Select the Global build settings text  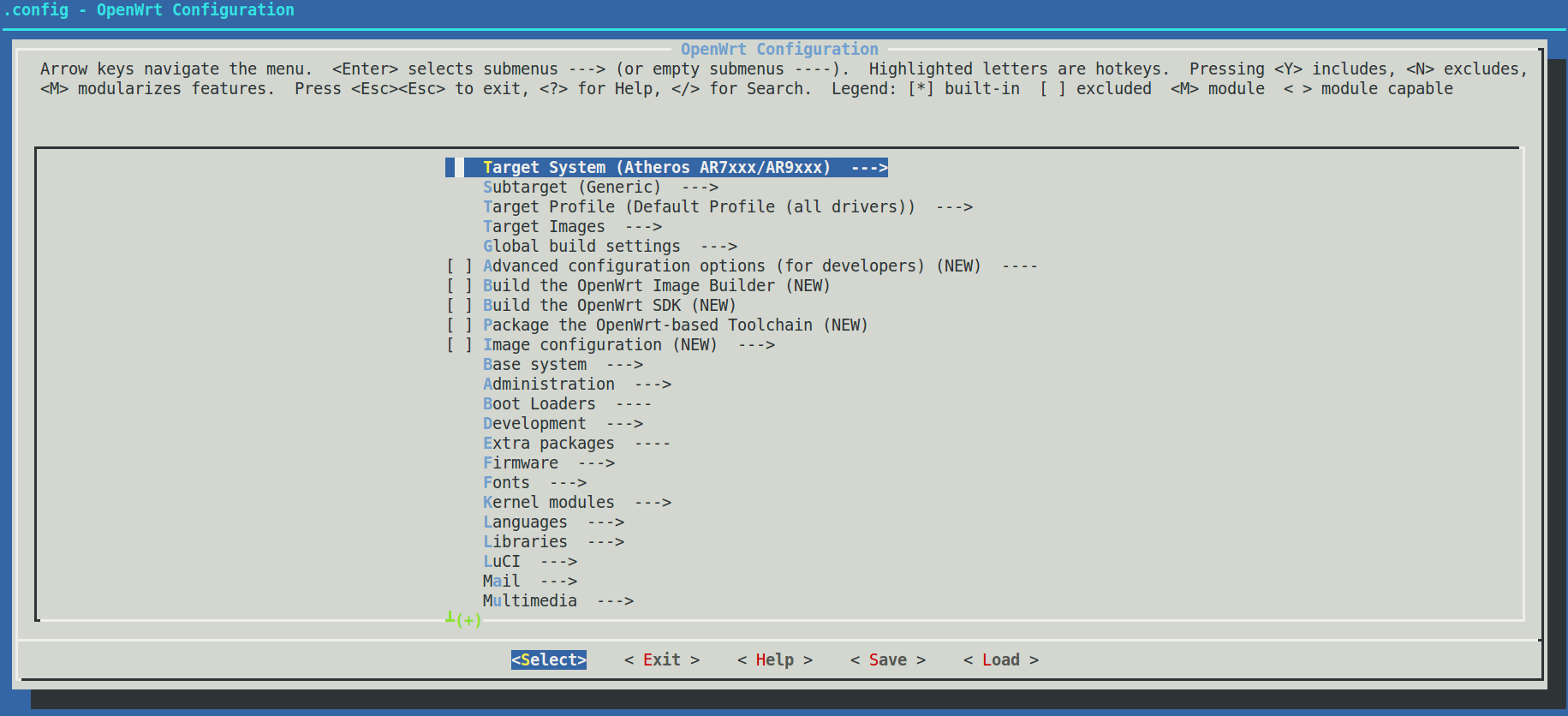tap(581, 247)
